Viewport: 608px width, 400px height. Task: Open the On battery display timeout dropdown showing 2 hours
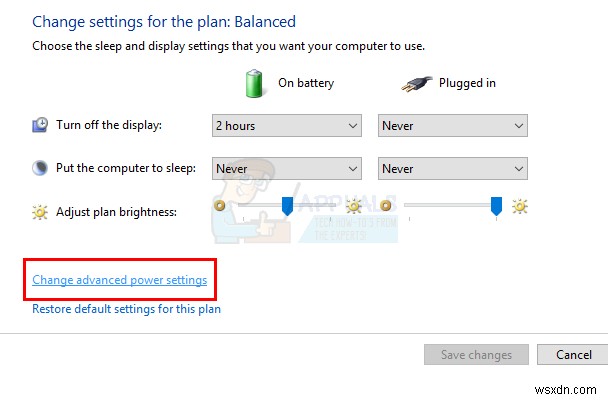coord(286,126)
